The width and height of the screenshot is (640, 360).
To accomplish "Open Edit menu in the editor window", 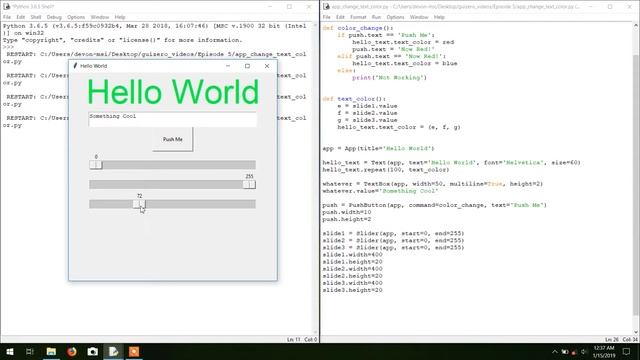I will pyautogui.click(x=340, y=17).
